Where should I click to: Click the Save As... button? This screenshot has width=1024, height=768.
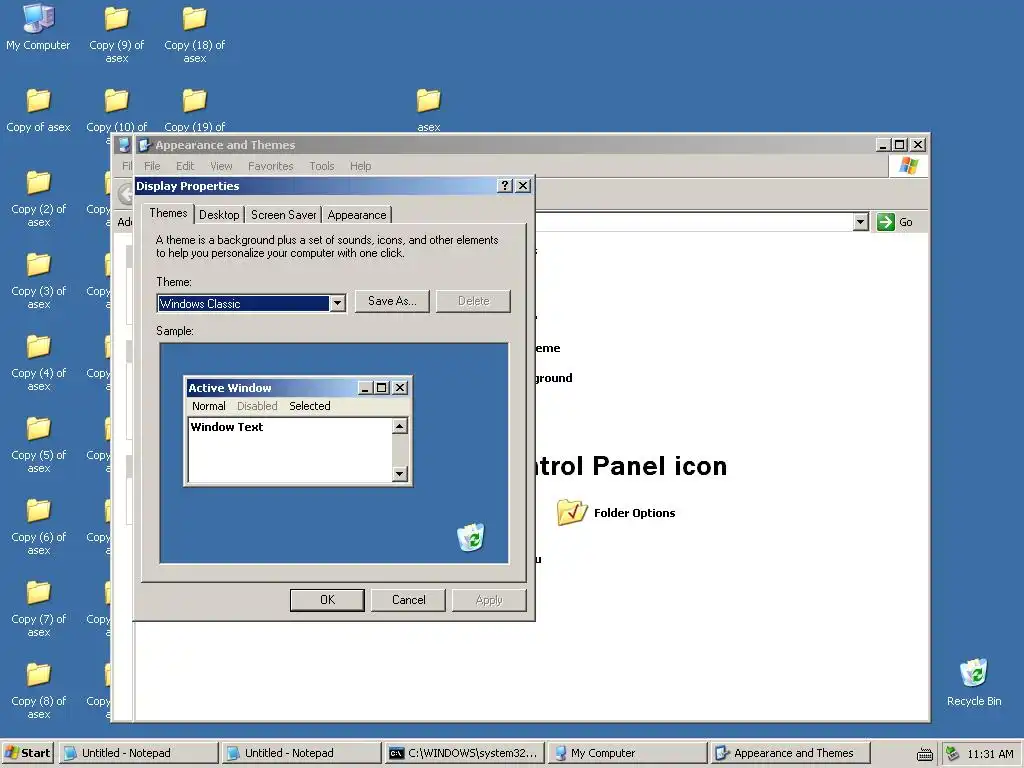[x=392, y=301]
